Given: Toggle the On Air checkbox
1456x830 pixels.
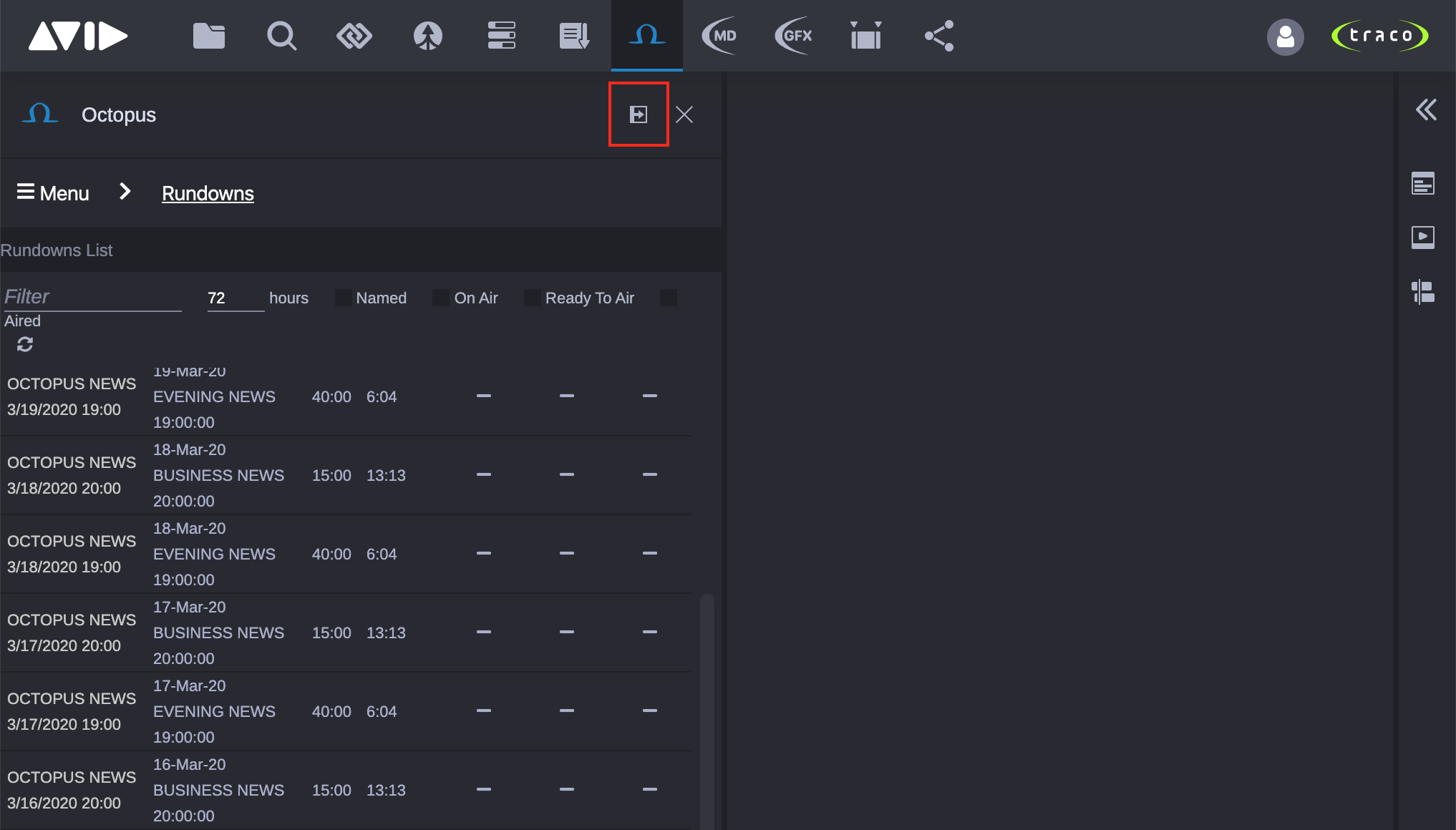Looking at the screenshot, I should click(441, 298).
